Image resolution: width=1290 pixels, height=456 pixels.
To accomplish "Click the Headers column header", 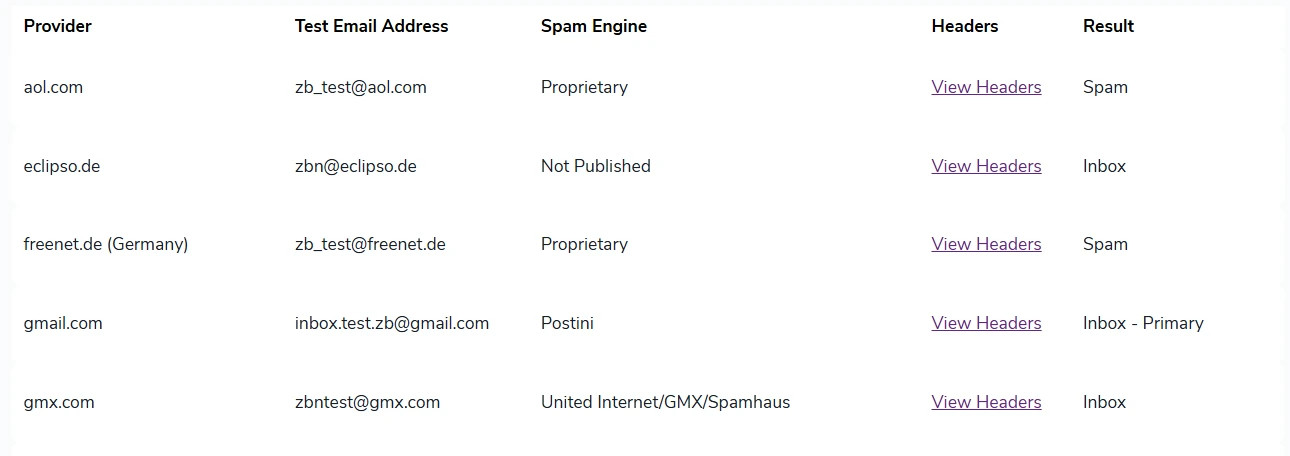I will [x=964, y=26].
